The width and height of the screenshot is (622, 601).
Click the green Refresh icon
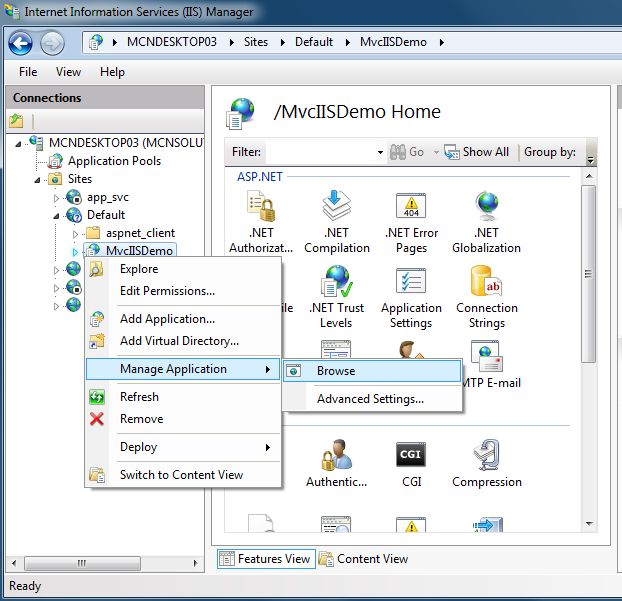[97, 397]
